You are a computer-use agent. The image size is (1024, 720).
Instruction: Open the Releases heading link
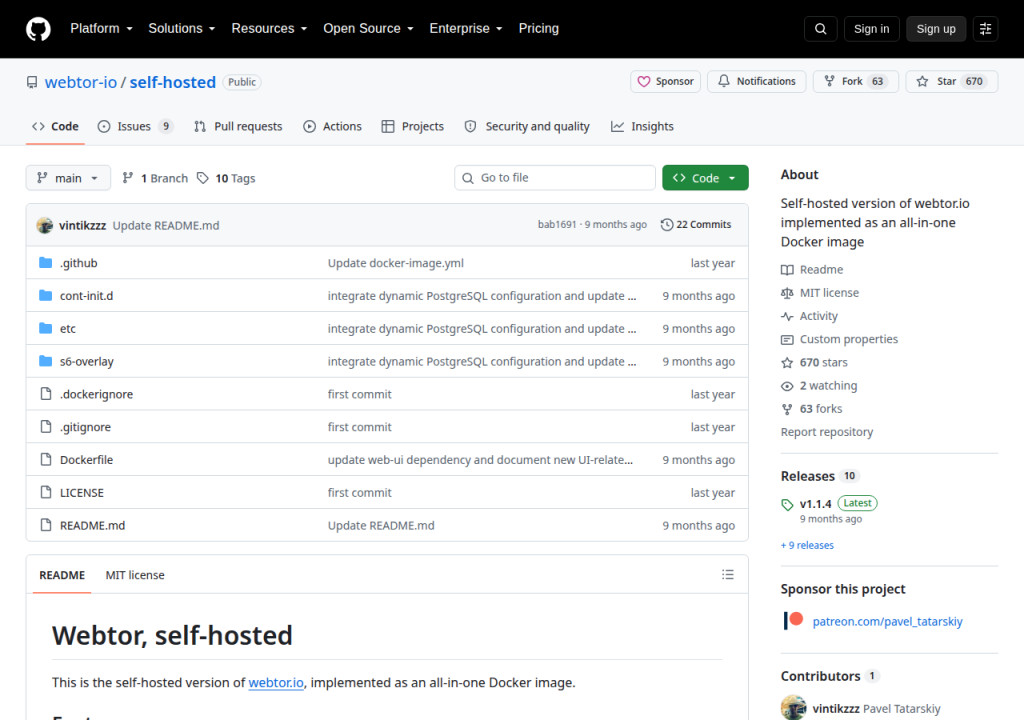808,476
